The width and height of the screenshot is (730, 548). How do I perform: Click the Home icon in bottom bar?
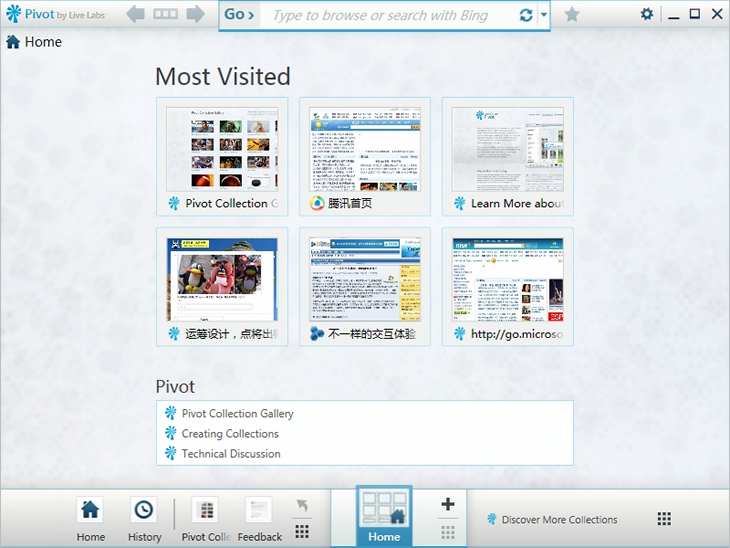(x=90, y=520)
